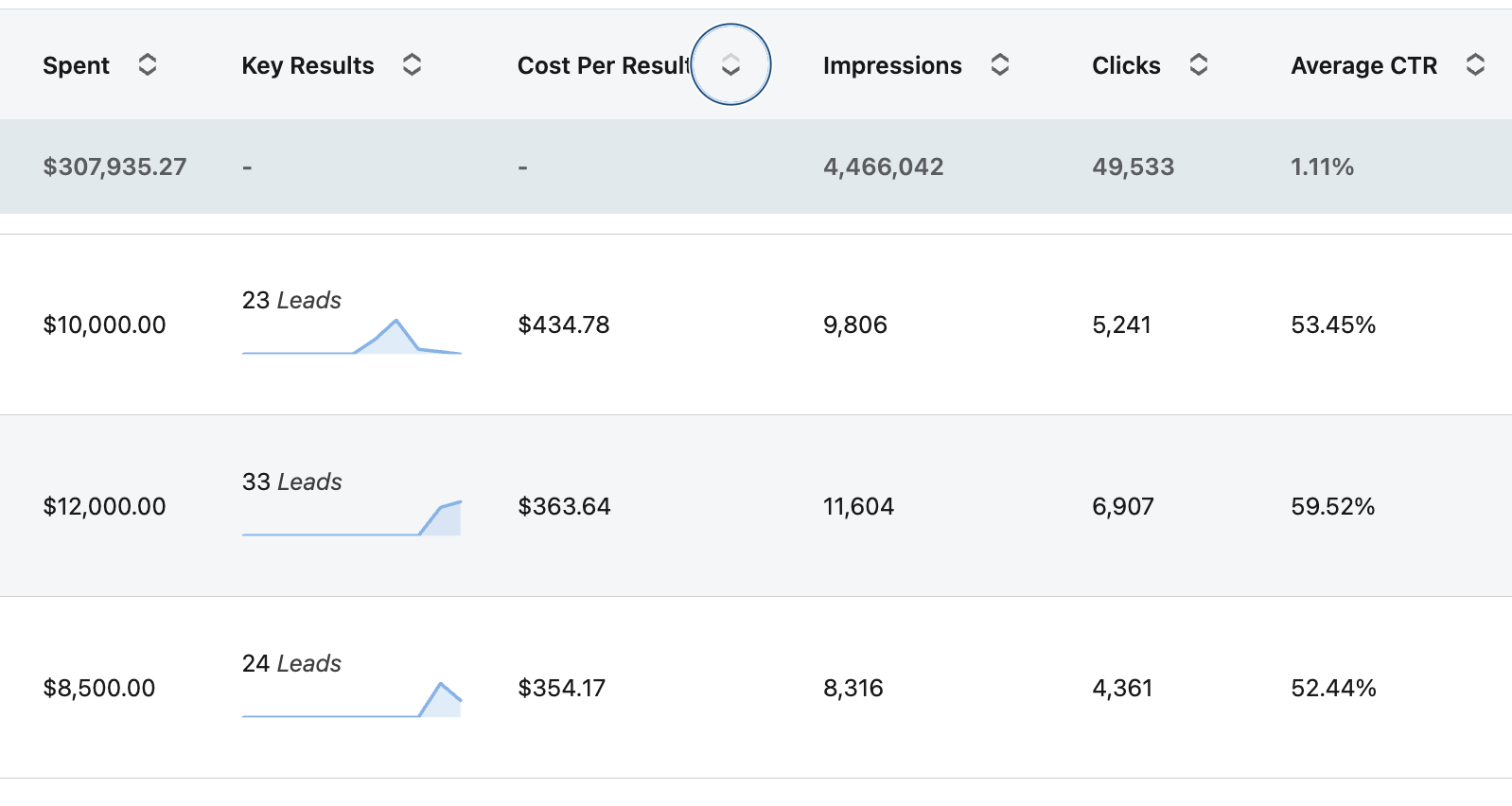Open the 24 Leads sparkline chart
Viewport: 1512px width, 806px height.
(x=352, y=701)
